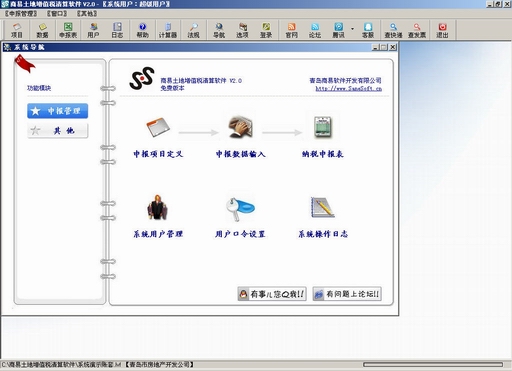512x371 pixels.
Task: Open the 【窗口】 menu
Action: click(x=57, y=14)
